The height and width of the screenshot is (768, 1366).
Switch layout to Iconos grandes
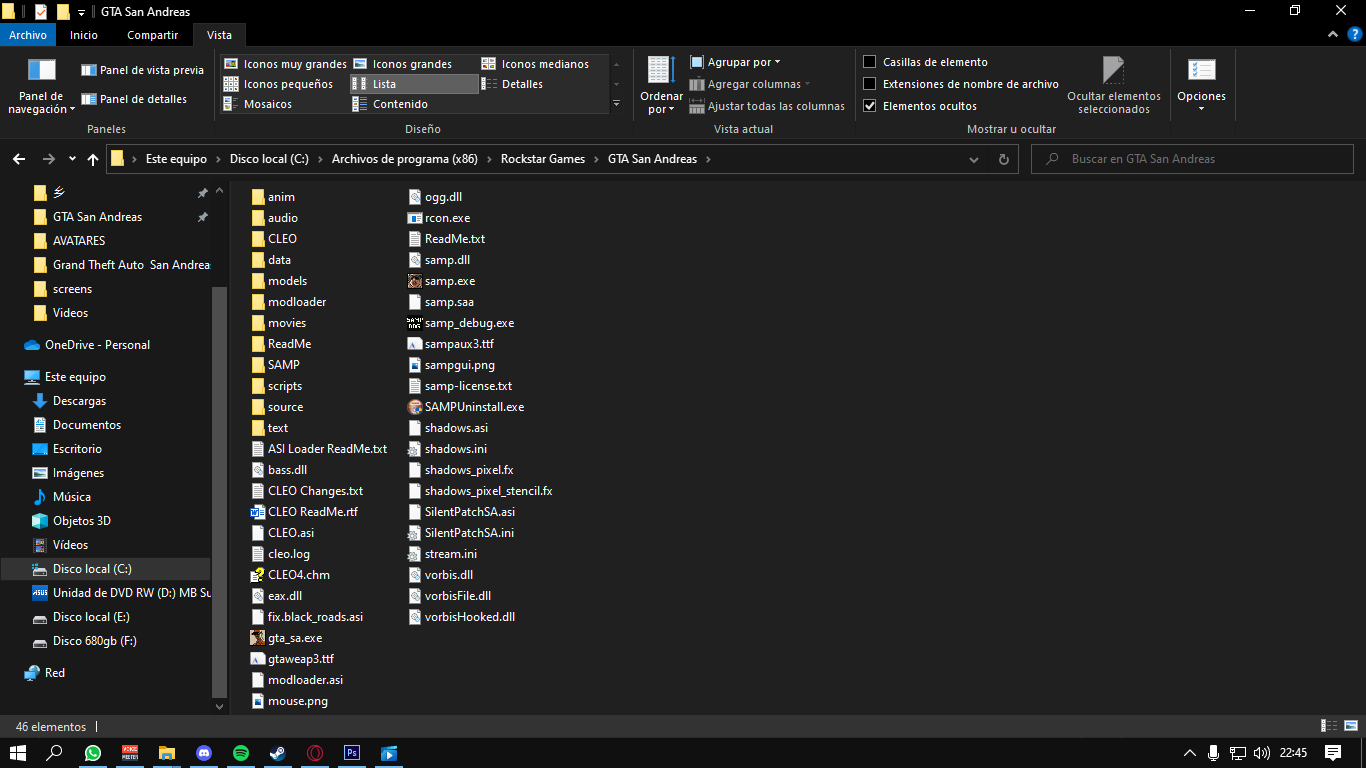pyautogui.click(x=402, y=64)
